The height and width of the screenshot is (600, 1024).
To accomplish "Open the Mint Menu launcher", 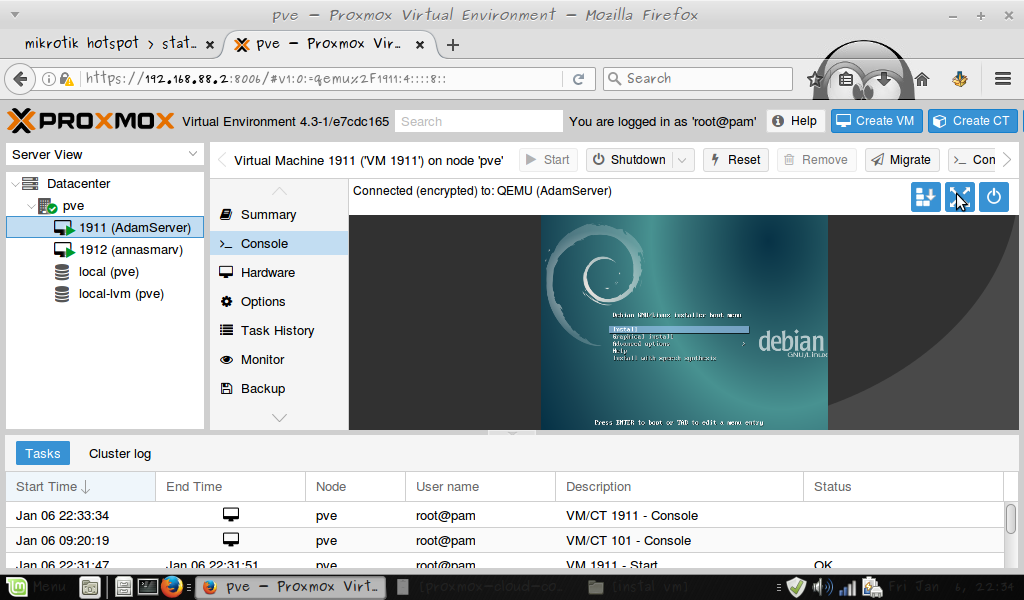I will pyautogui.click(x=37, y=587).
